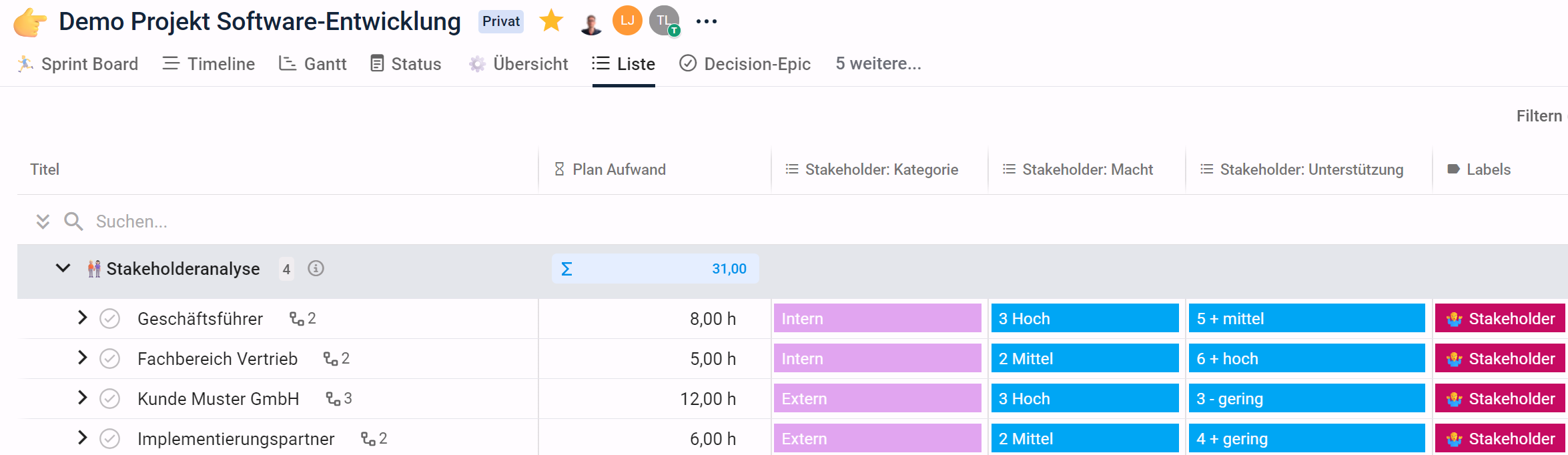Image resolution: width=1568 pixels, height=455 pixels.
Task: Click the subtask icon of Fachbereich Vertrieb
Action: click(331, 359)
